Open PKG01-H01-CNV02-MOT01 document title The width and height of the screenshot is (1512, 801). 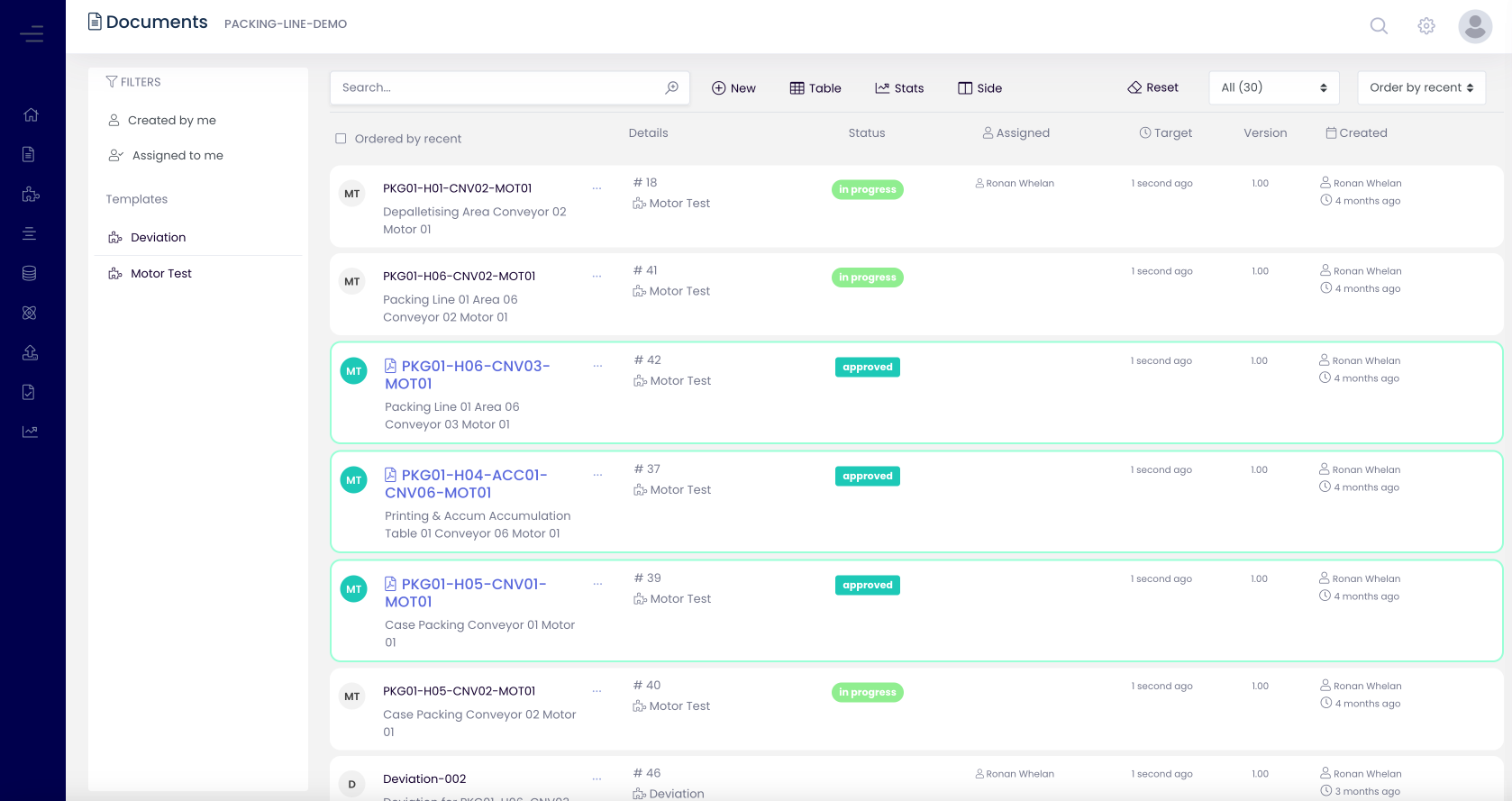458,188
